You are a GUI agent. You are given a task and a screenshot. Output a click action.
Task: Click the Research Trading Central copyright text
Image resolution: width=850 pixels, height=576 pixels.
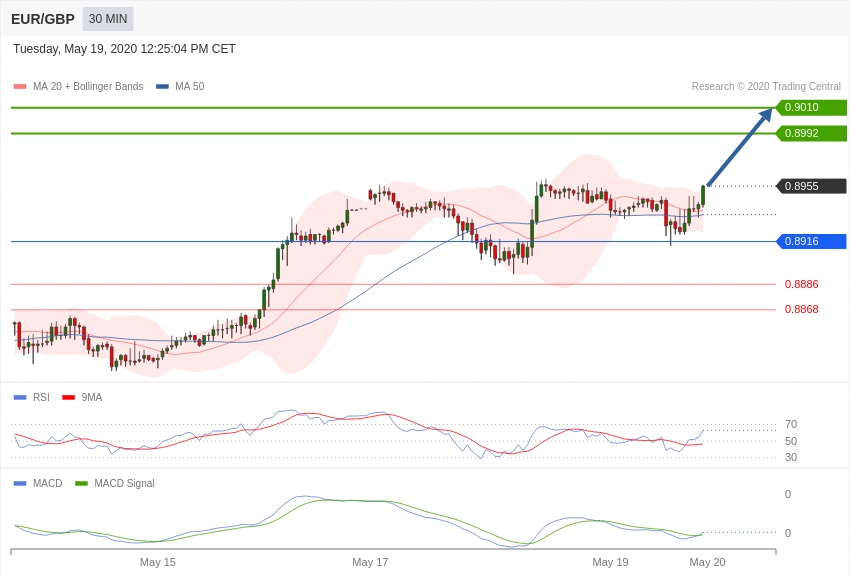click(x=766, y=87)
